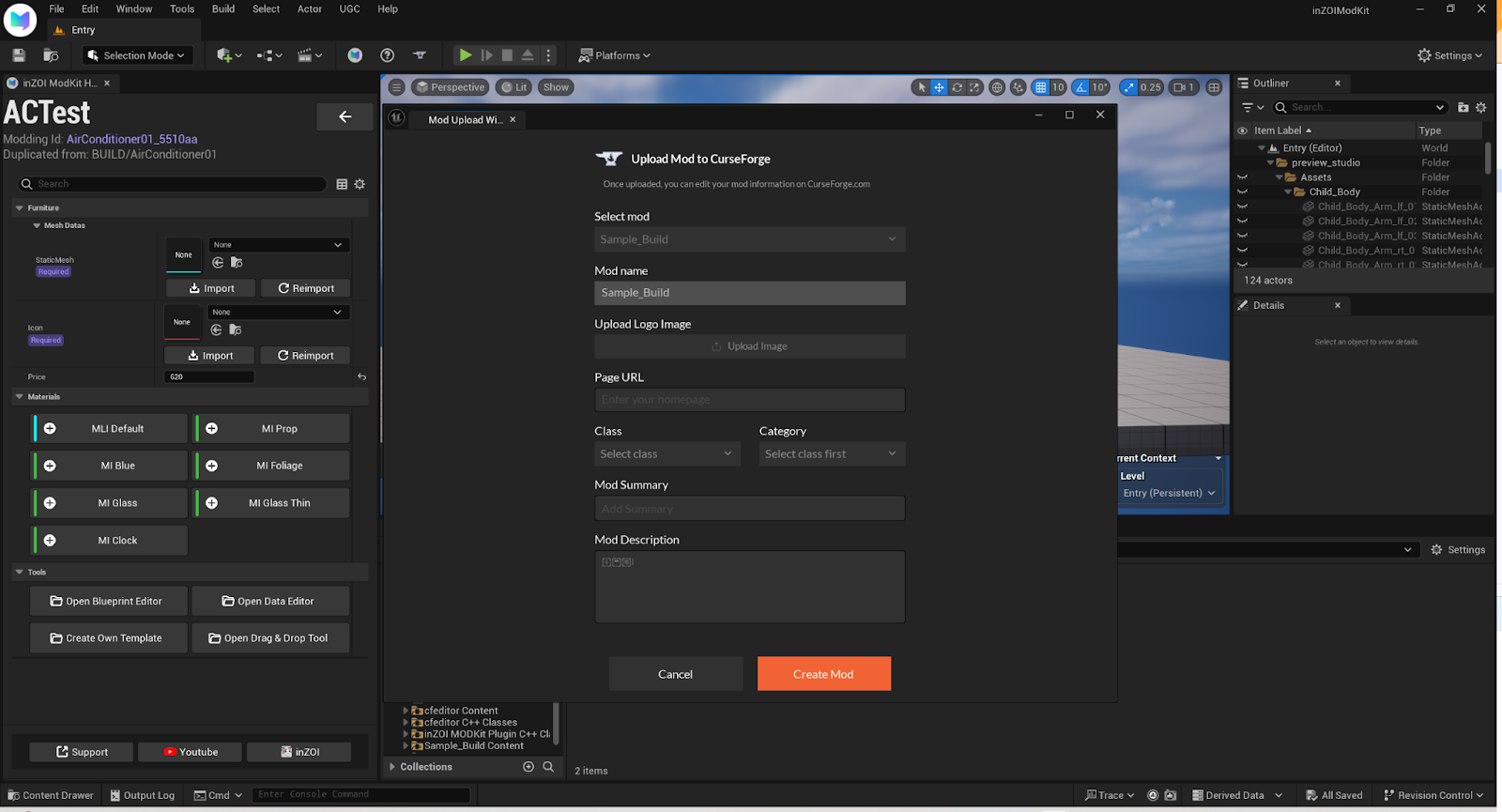Open viewport hamburger options menu

coord(396,87)
